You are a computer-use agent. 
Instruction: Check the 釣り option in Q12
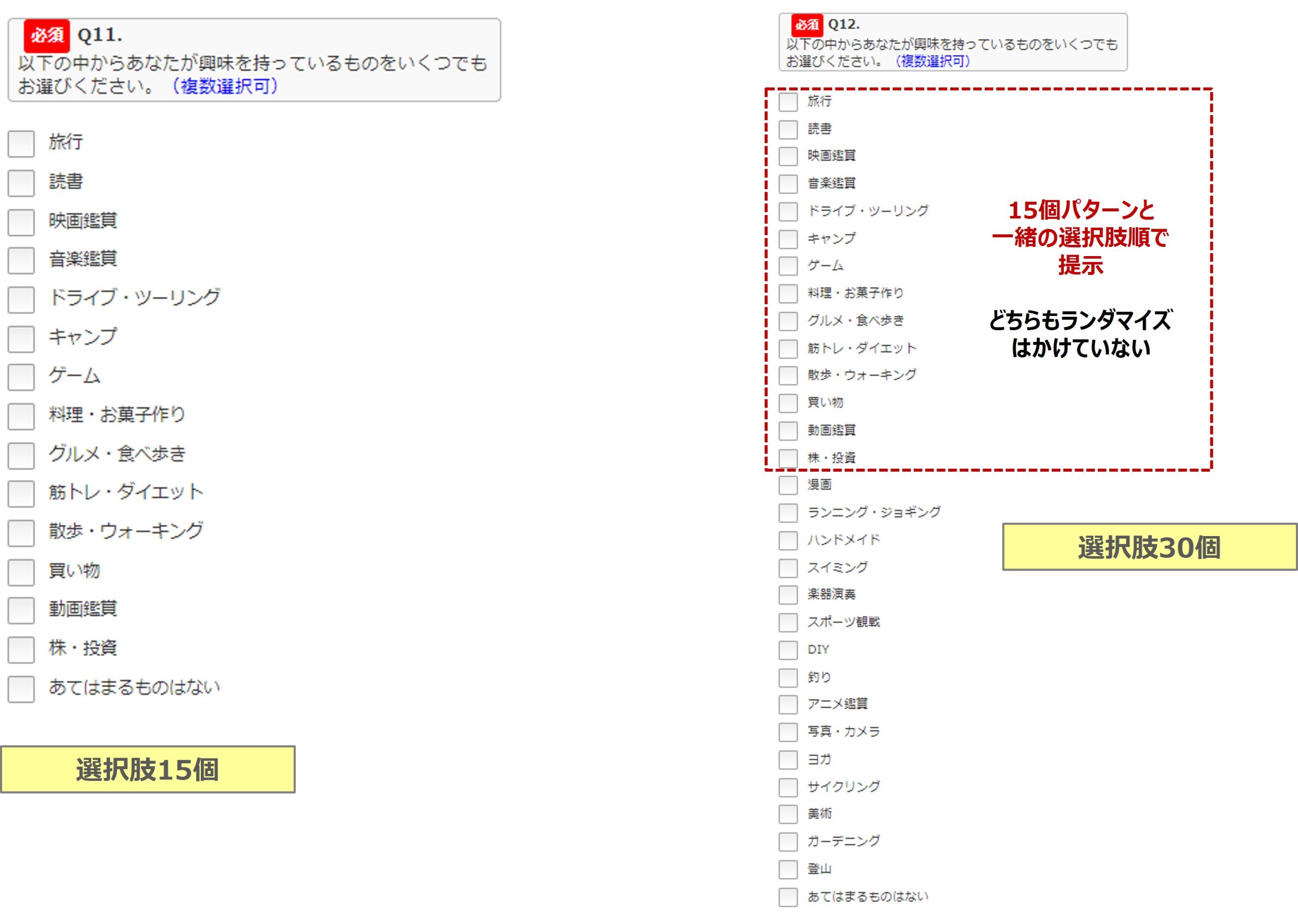click(788, 678)
